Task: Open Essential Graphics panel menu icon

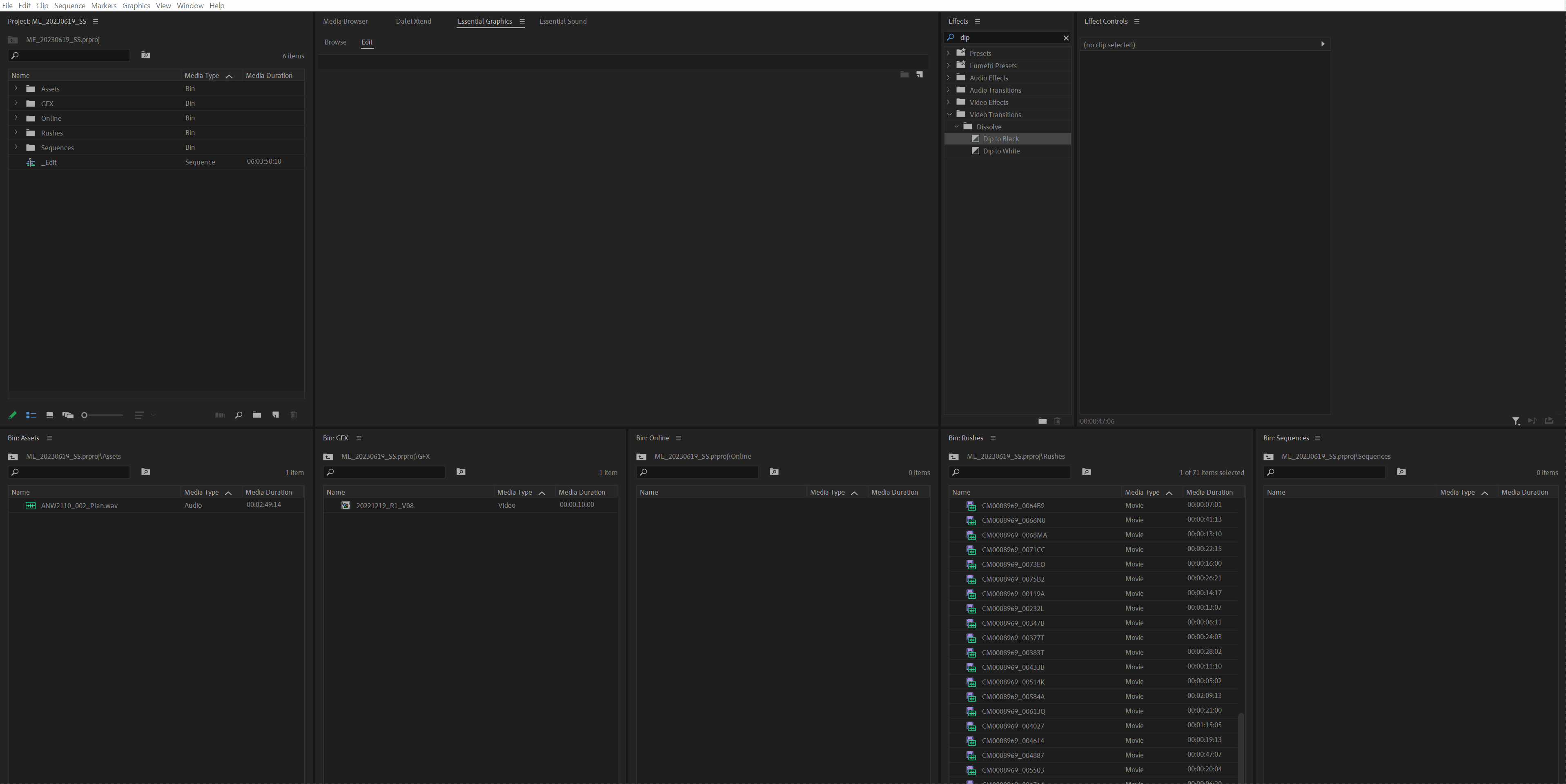Action: 521,21
